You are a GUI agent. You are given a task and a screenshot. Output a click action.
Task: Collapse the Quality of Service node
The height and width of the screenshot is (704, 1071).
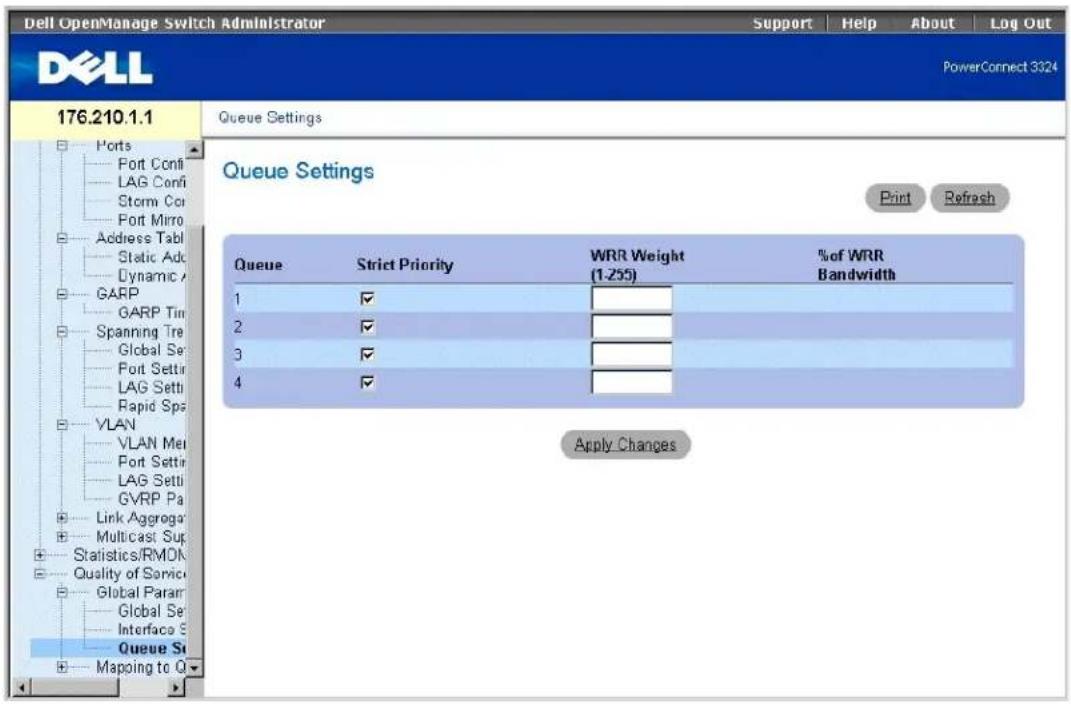click(x=40, y=574)
